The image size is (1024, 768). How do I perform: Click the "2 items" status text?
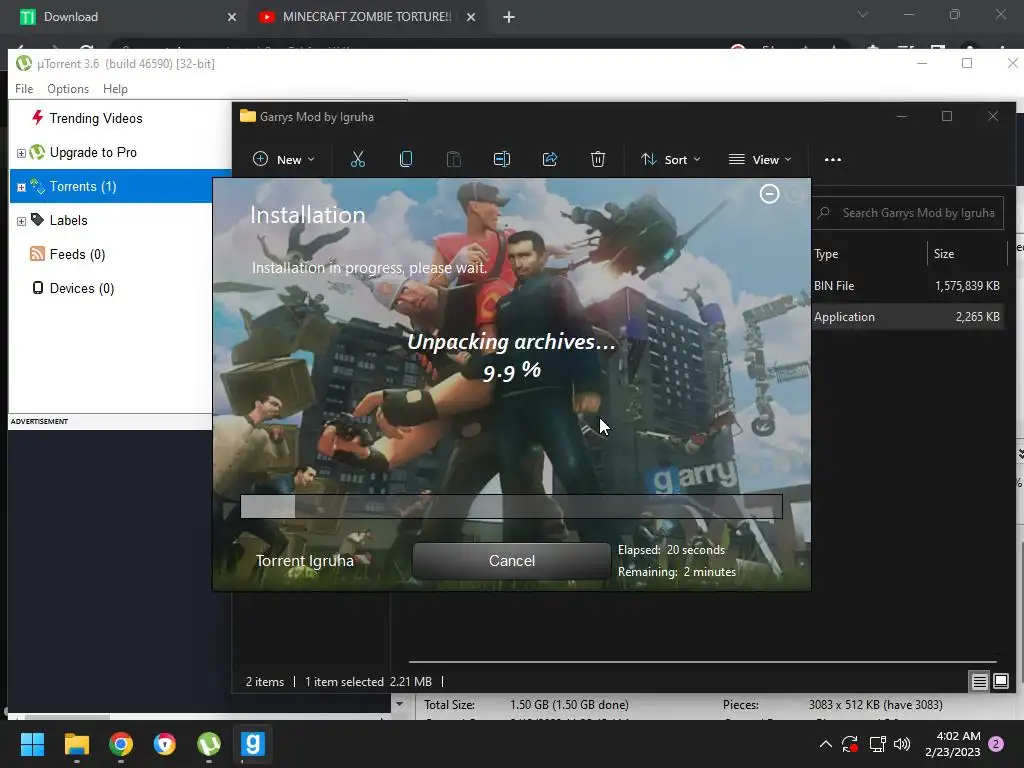264,682
